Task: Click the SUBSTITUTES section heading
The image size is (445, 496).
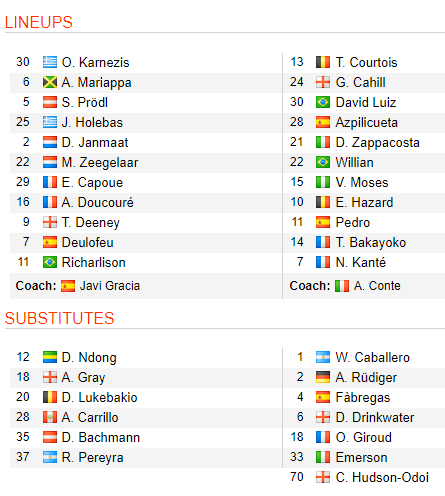Action: 59,318
